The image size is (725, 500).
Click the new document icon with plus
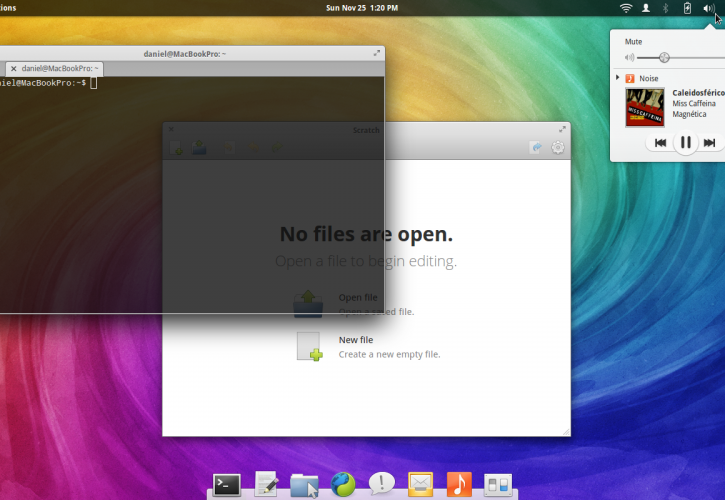pyautogui.click(x=309, y=346)
